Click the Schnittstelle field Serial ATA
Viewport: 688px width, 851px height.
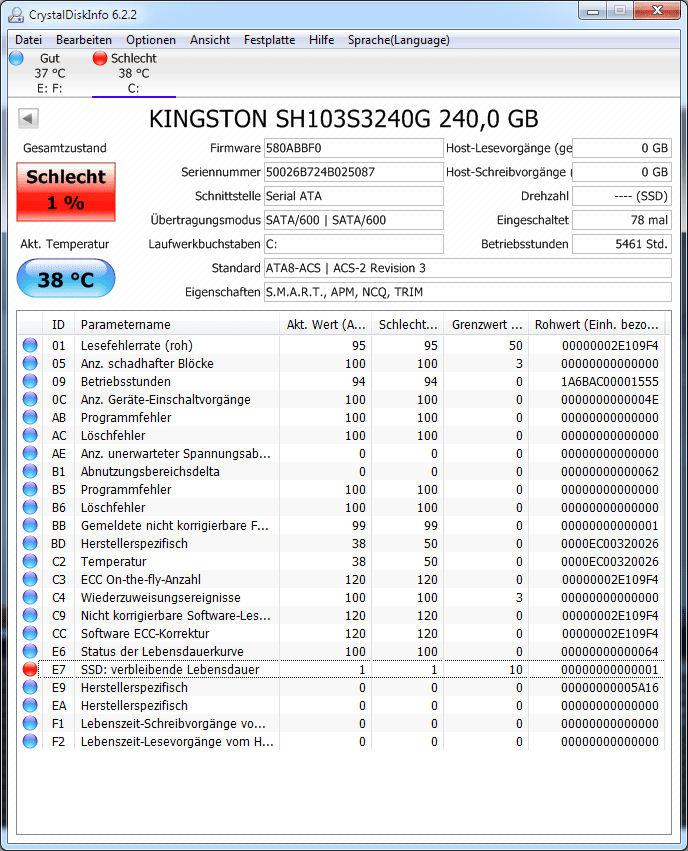coord(353,196)
